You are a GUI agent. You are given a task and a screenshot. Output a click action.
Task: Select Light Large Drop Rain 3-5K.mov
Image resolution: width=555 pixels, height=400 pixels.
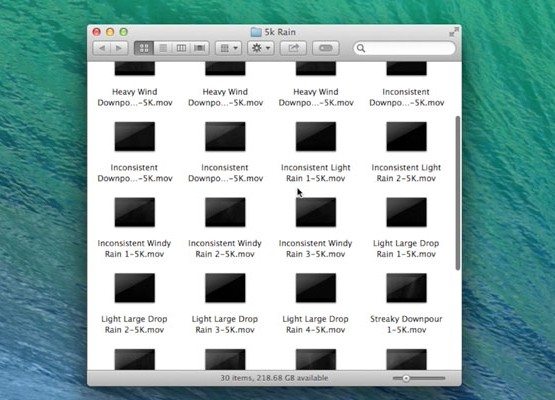tap(225, 304)
